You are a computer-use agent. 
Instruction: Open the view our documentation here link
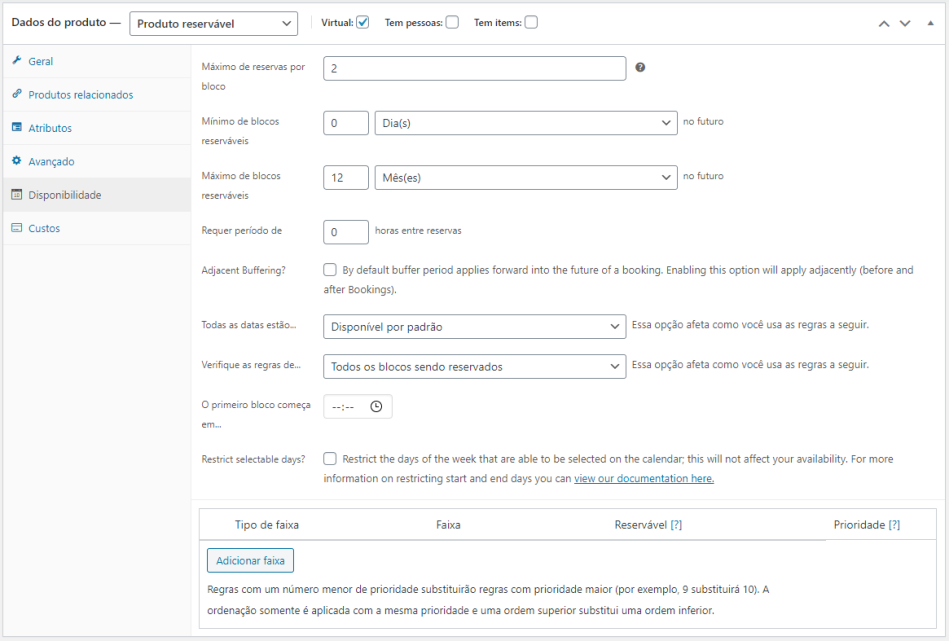pos(643,479)
